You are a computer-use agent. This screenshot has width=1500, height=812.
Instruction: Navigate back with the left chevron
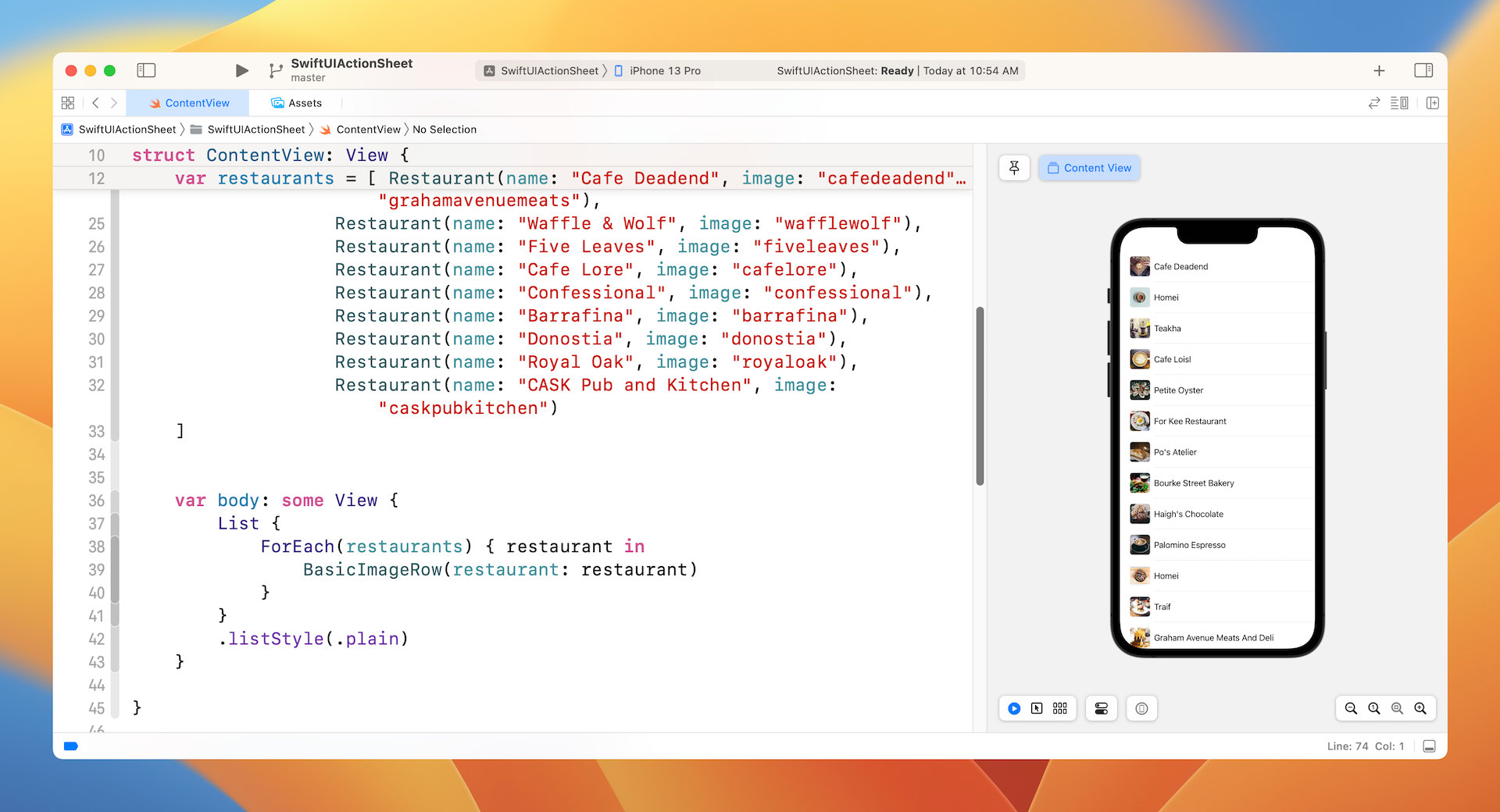coord(95,102)
